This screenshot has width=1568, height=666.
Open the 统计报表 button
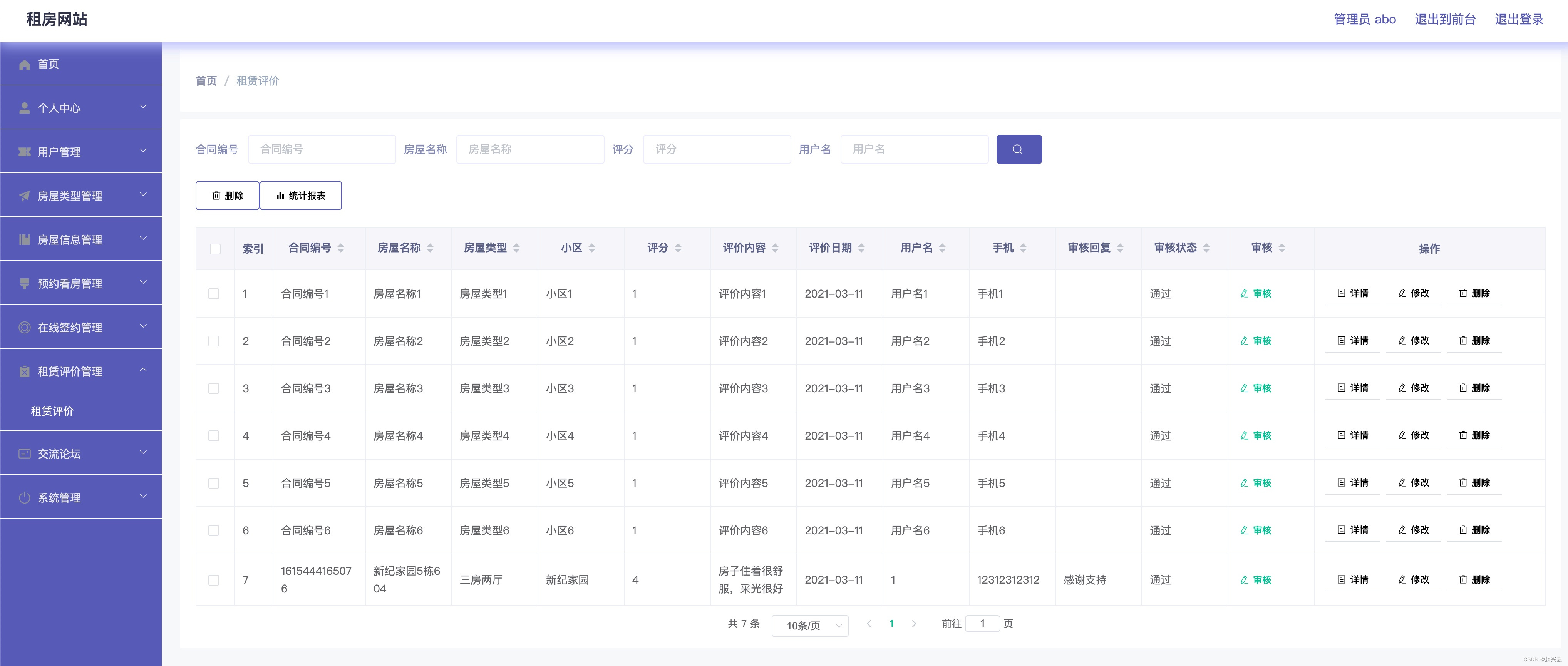coord(301,196)
